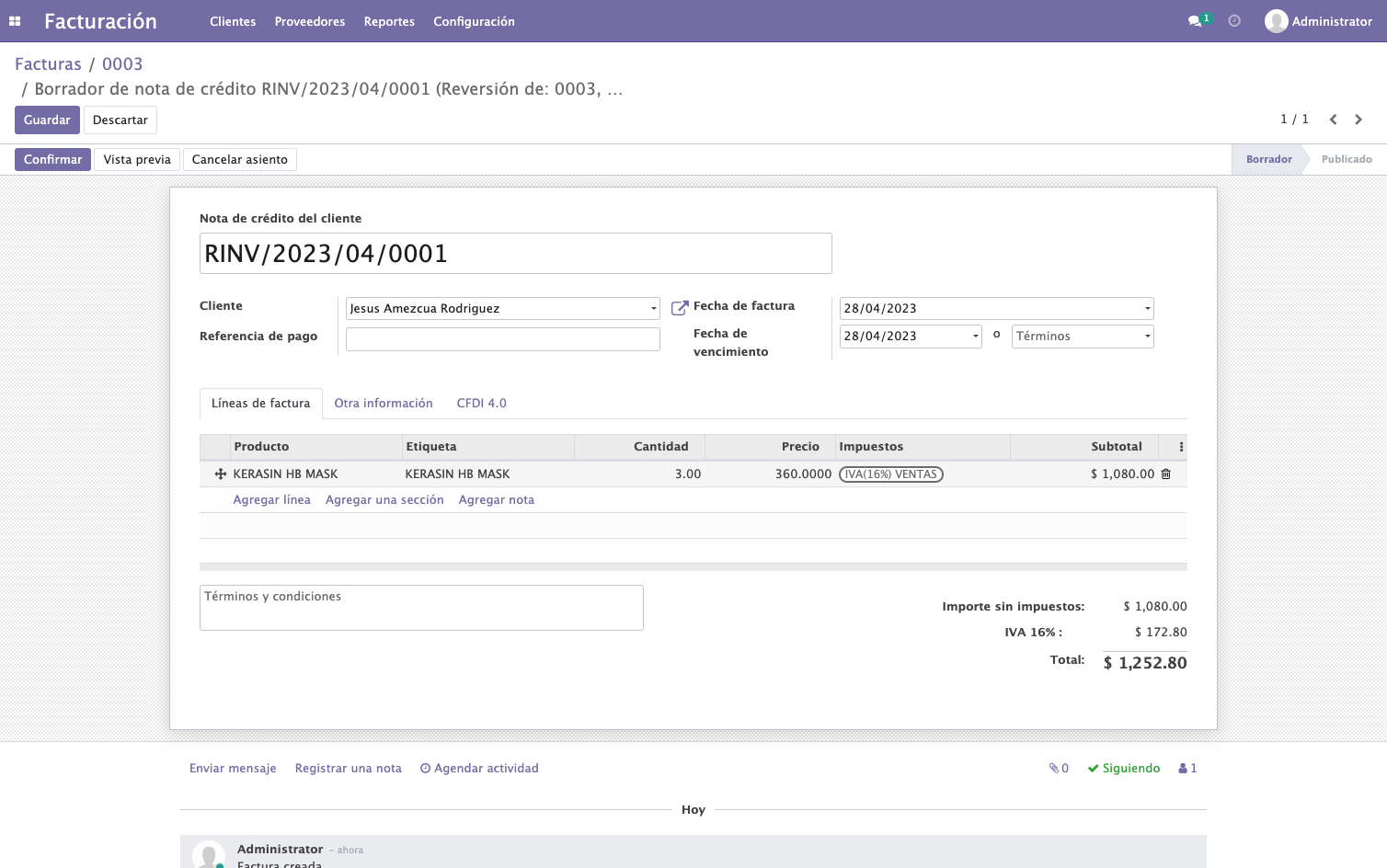Switch to Otra información tab

coord(384,404)
